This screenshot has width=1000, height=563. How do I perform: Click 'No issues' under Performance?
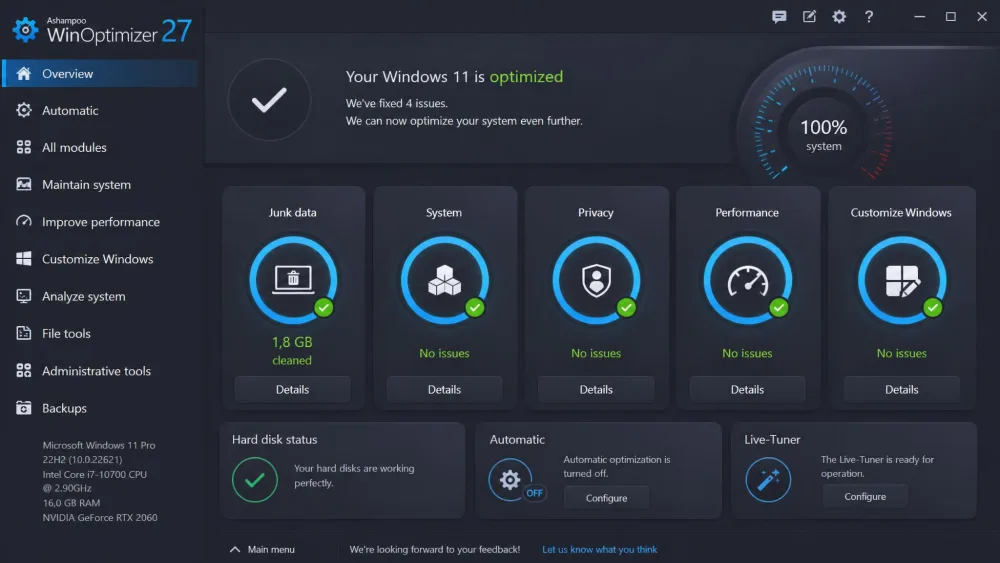747,353
